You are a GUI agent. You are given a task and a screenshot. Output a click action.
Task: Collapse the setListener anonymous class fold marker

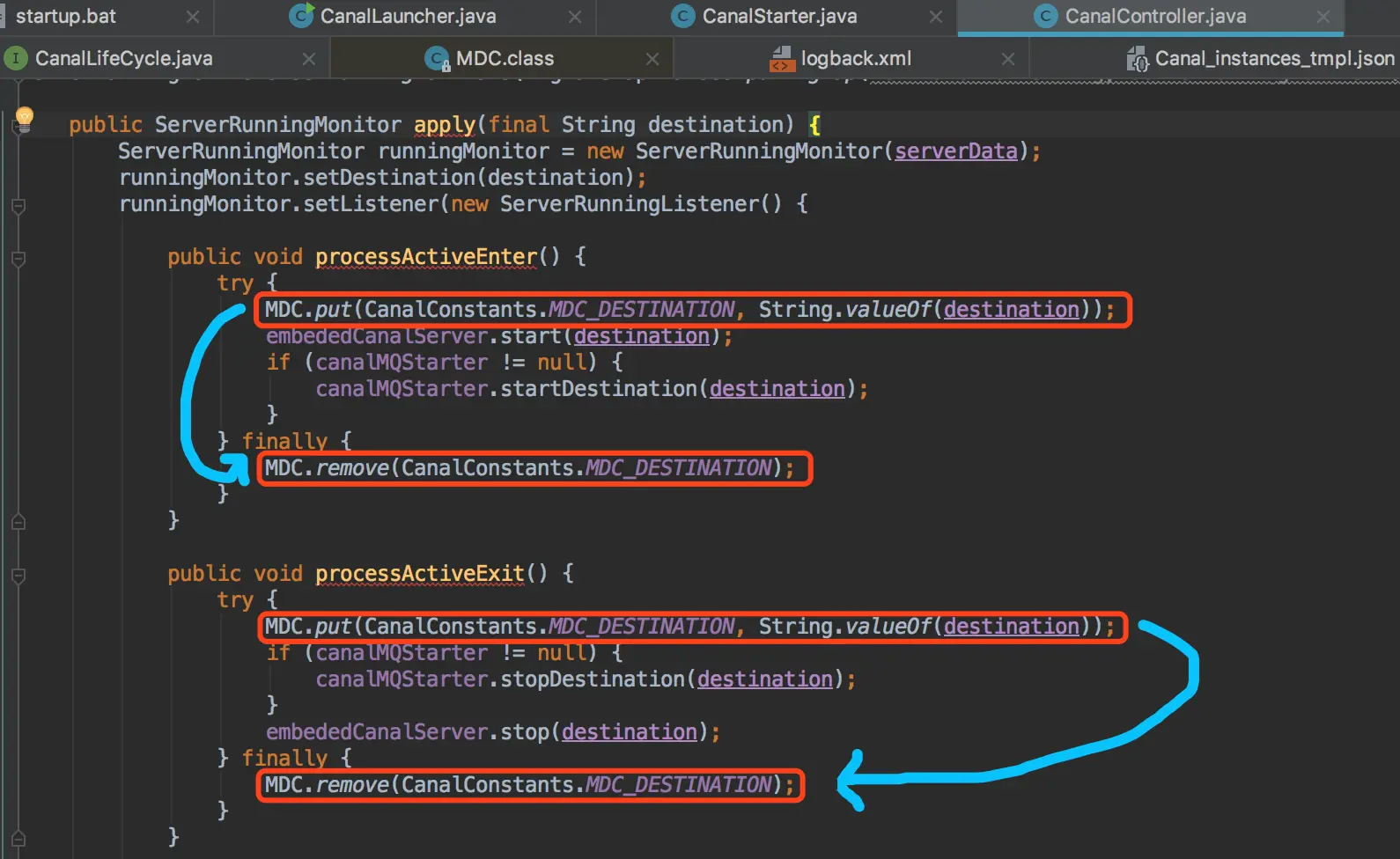tap(18, 207)
